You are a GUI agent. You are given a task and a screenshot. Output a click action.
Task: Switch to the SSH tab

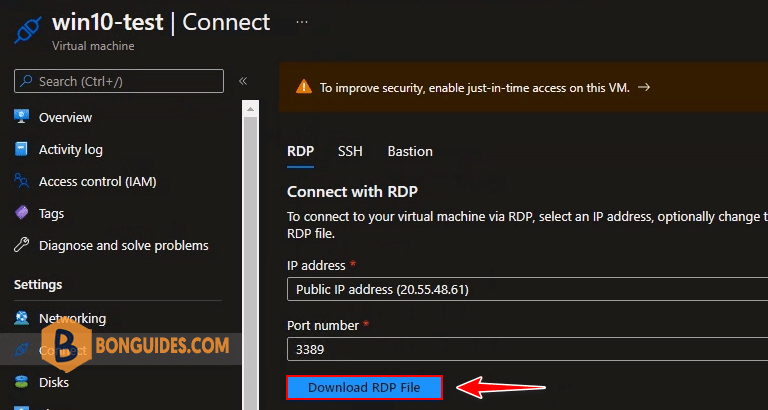coord(350,151)
